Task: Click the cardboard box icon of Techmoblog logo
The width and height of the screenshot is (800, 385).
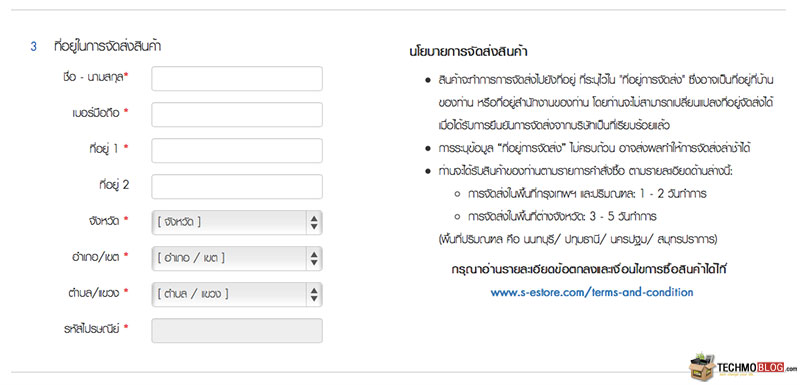Action: tap(702, 367)
